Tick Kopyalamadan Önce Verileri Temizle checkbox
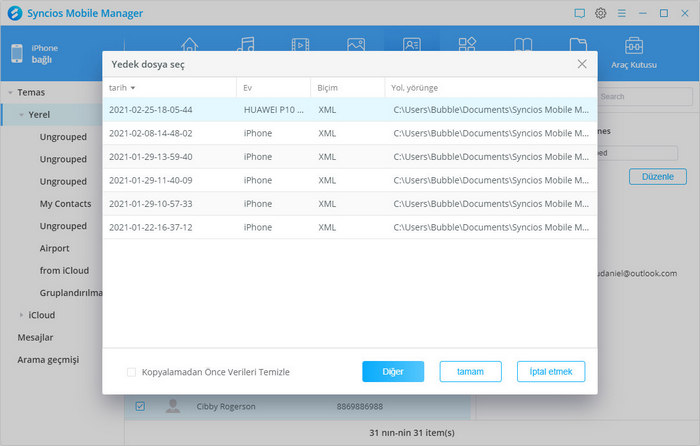Viewport: 700px width, 446px height. coord(131,372)
